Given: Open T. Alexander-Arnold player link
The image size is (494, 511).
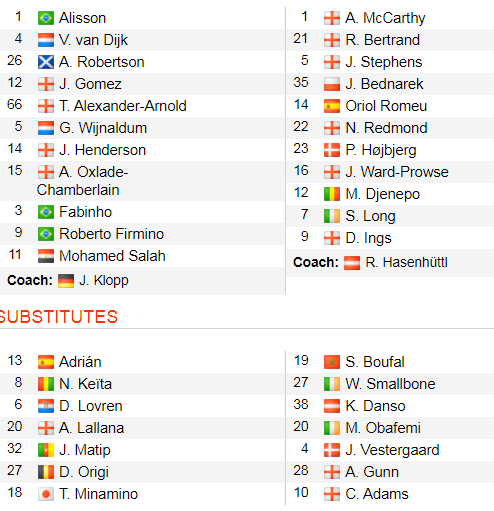Looking at the screenshot, I should 123,106.
